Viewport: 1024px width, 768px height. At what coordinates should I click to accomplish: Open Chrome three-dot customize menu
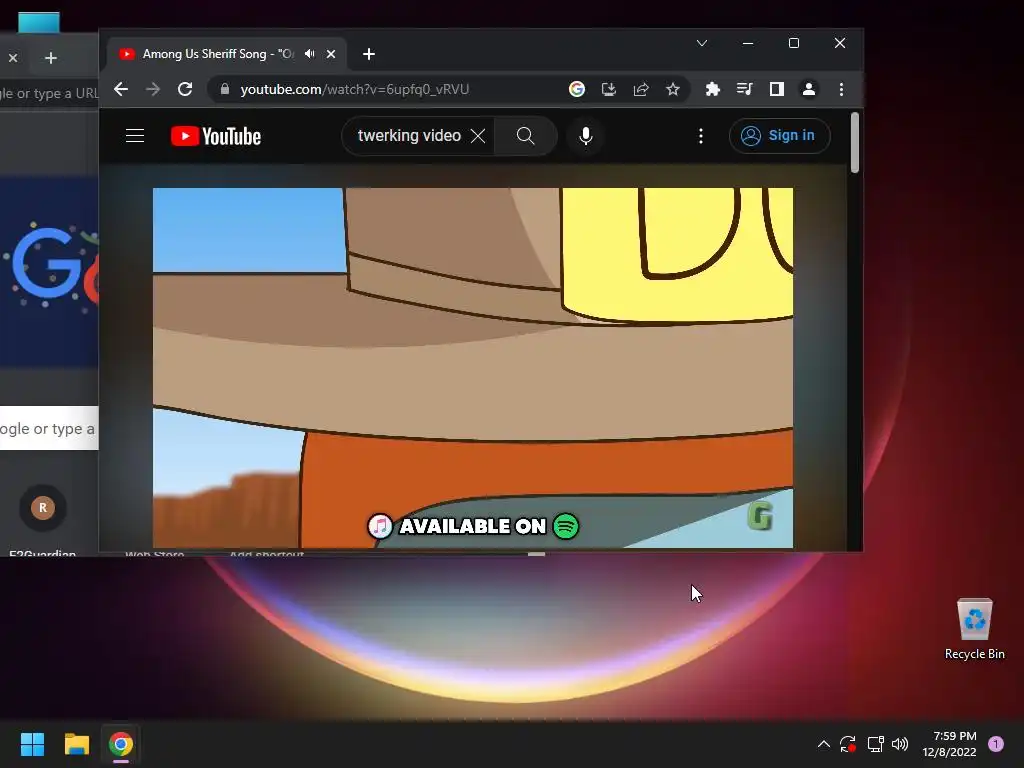841,89
